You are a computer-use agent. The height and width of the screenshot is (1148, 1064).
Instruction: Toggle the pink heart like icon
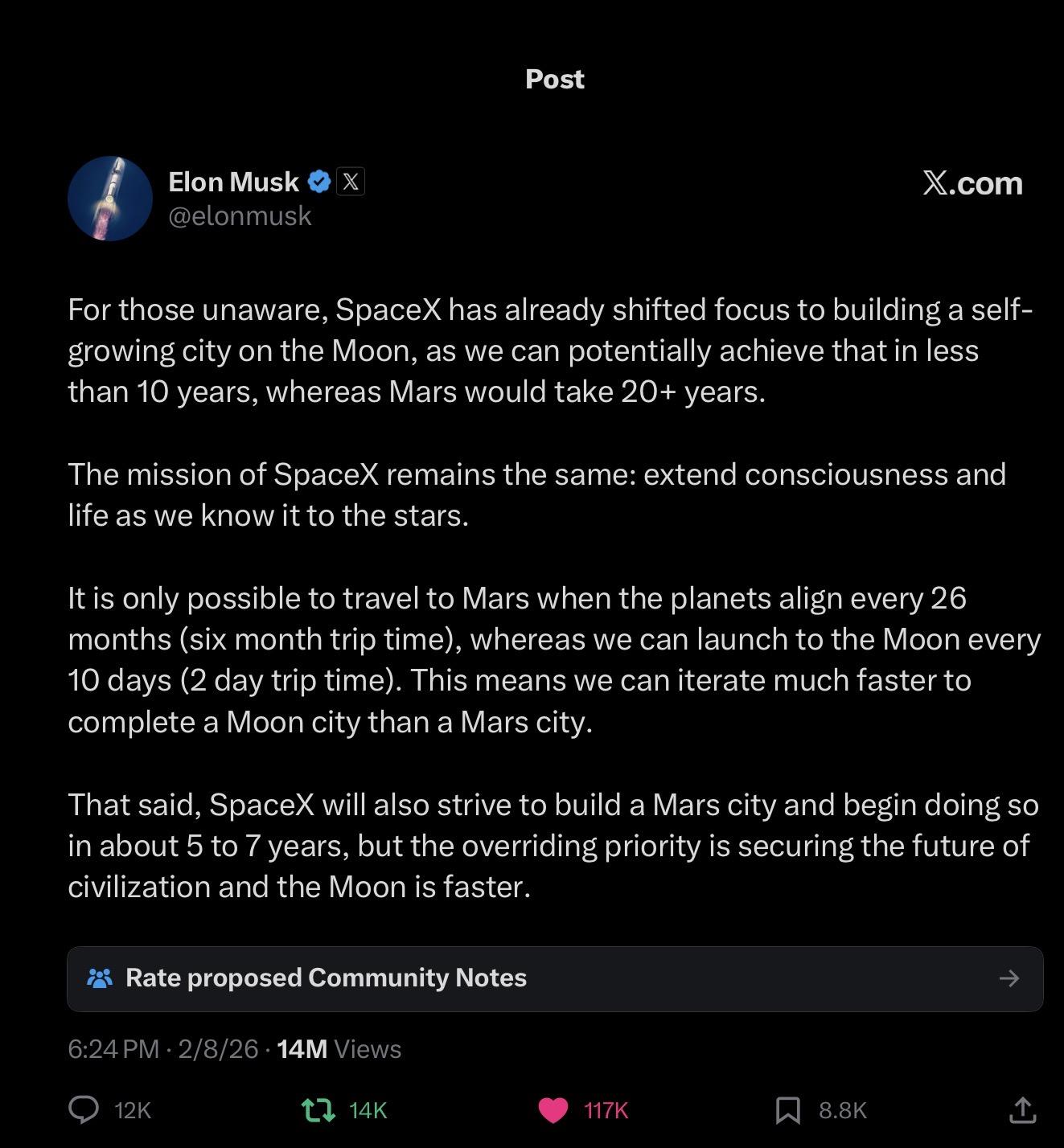(553, 1110)
